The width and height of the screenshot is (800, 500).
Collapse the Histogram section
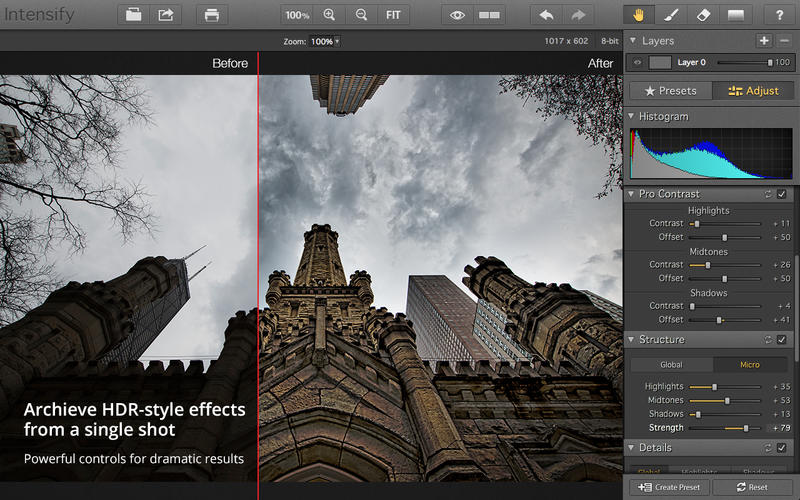[632, 117]
